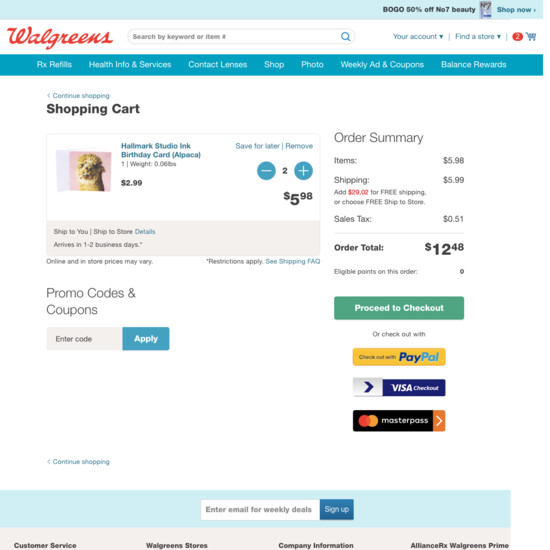The image size is (550, 550).
Task: Open Weekly Ad & Coupons menu
Action: 382,65
